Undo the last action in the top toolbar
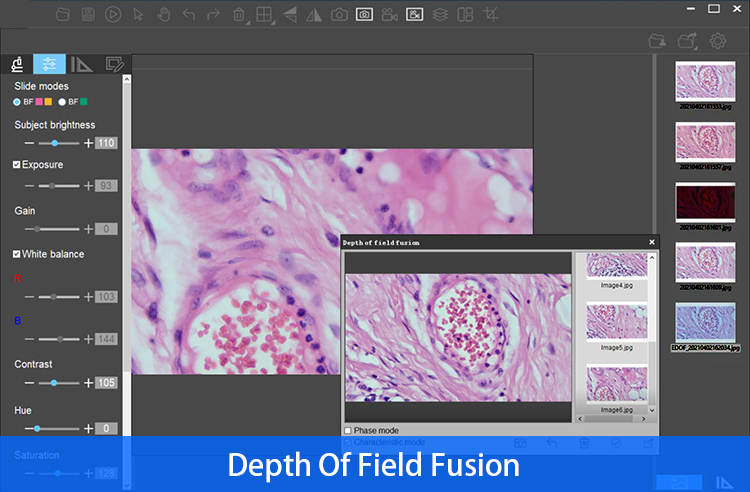Viewport: 750px width, 492px height. 188,14
